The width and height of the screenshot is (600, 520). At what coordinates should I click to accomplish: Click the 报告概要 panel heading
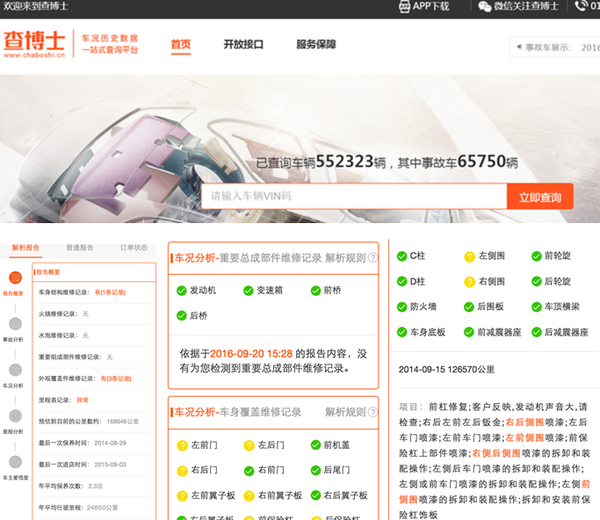point(47,272)
